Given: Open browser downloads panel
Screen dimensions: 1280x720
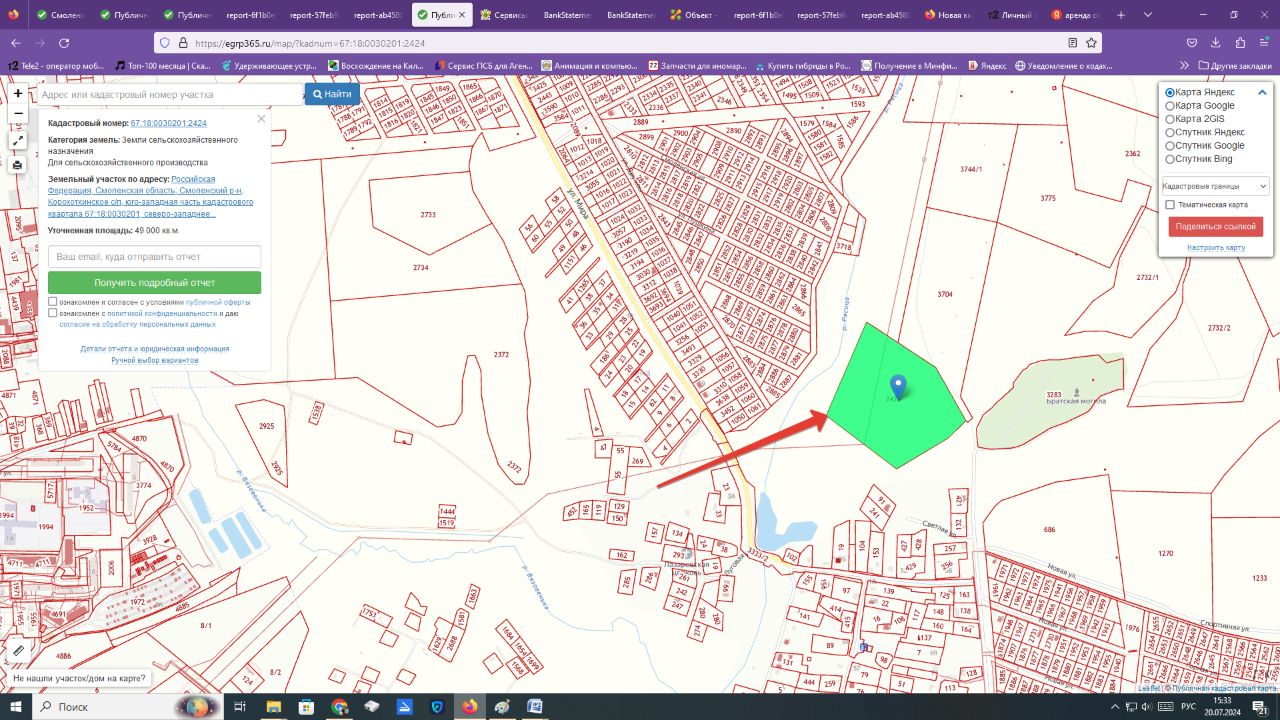Looking at the screenshot, I should 1216,43.
